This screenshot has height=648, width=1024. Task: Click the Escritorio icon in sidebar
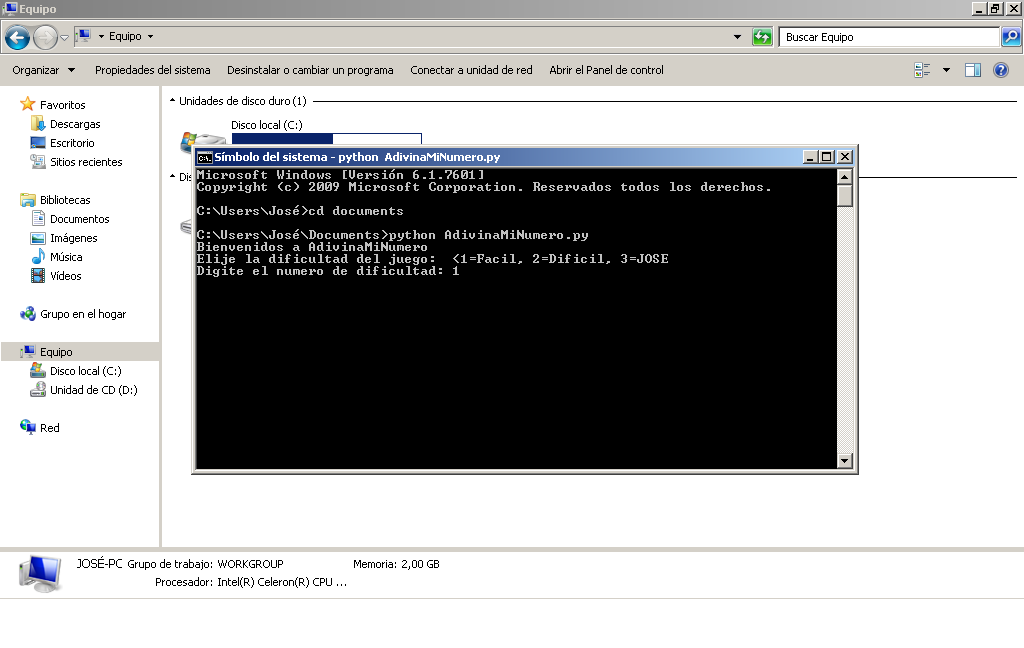point(38,142)
